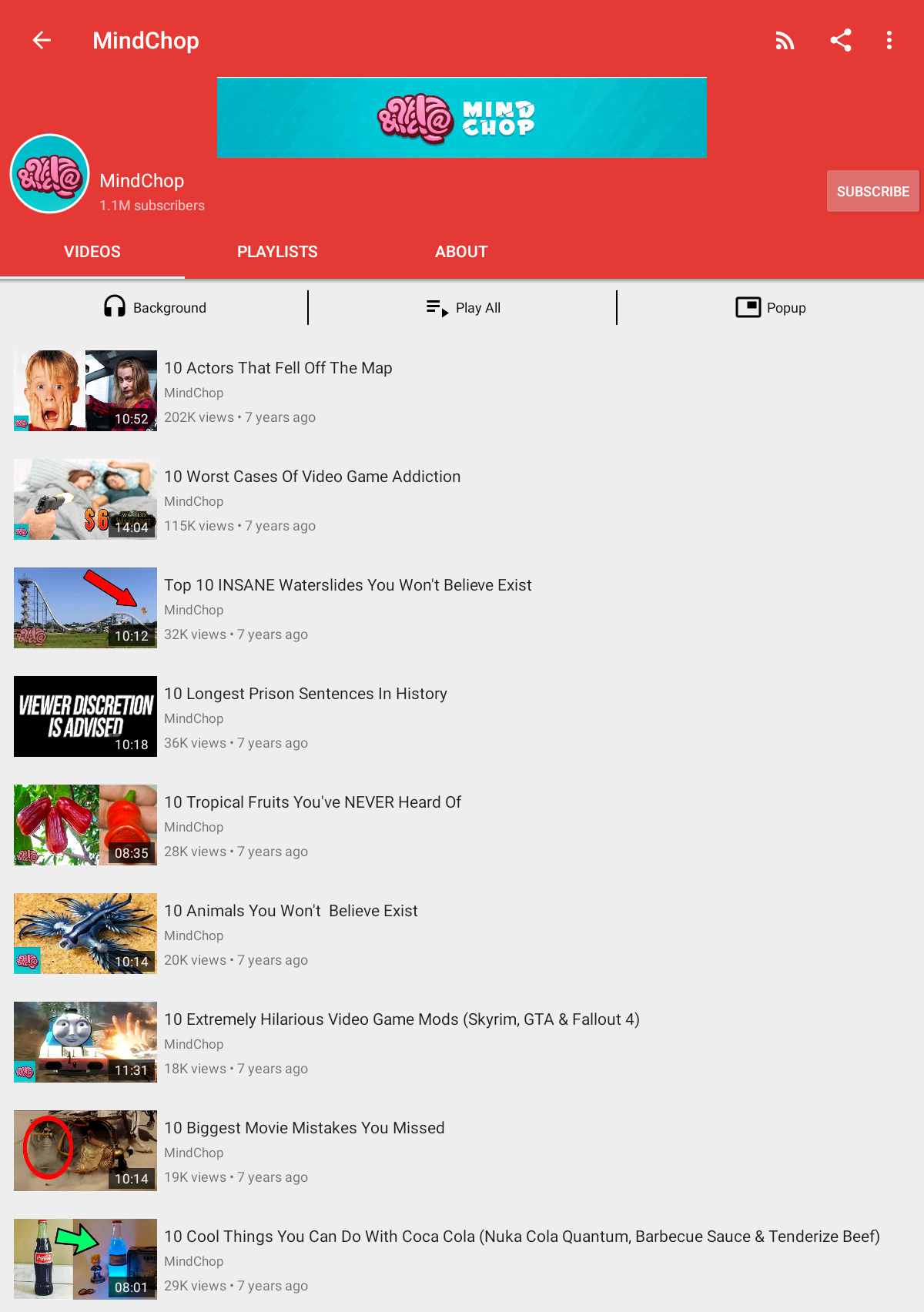This screenshot has width=924, height=1312.
Task: Open thumbnail for Worst Cases Of Video Game Addiction
Action: [85, 499]
